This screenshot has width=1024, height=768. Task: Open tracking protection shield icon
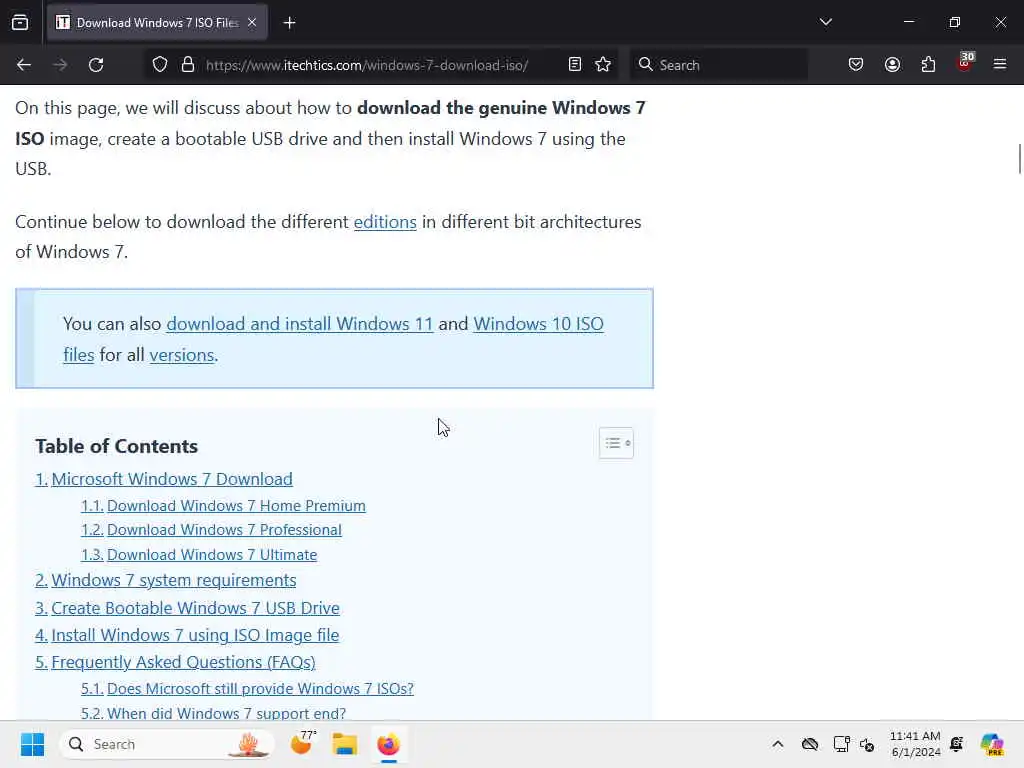coord(160,65)
